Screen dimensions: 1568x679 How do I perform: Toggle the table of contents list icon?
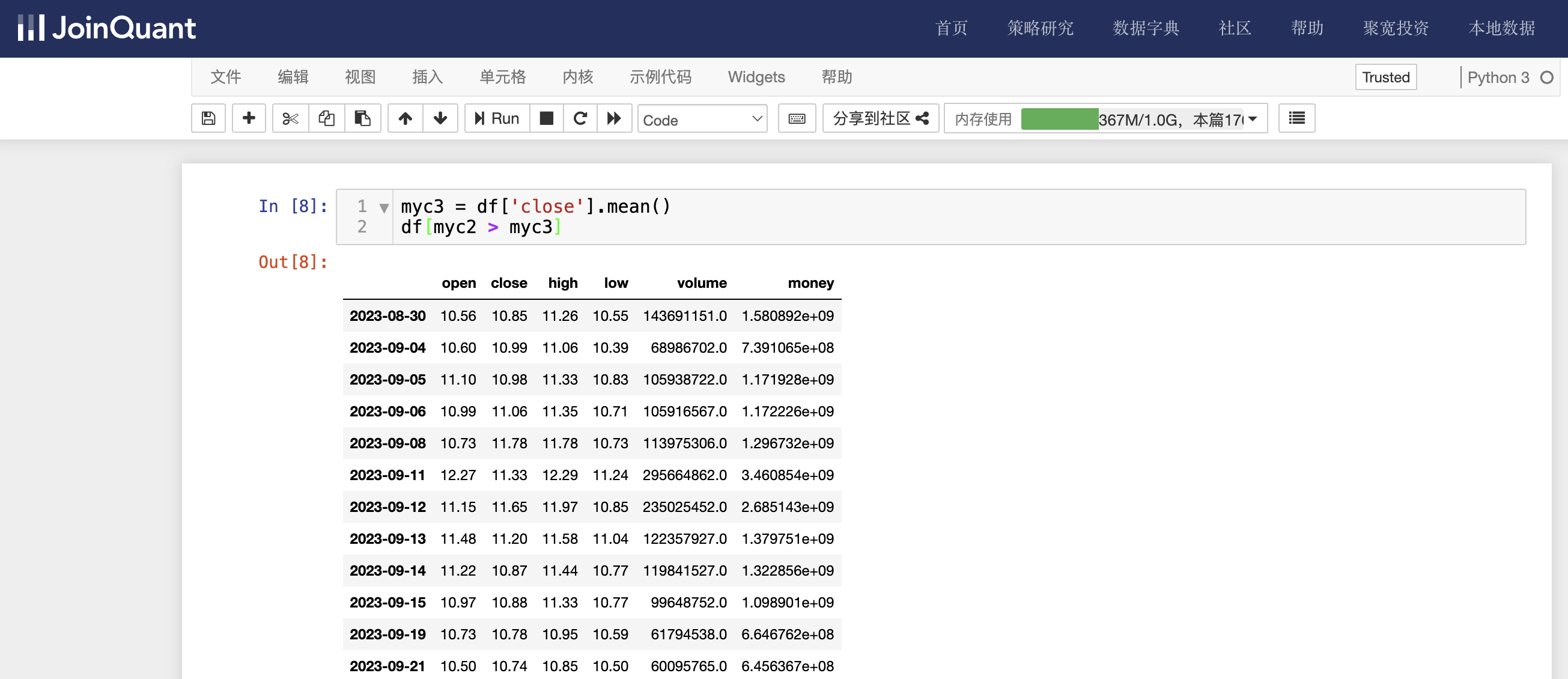click(1296, 118)
